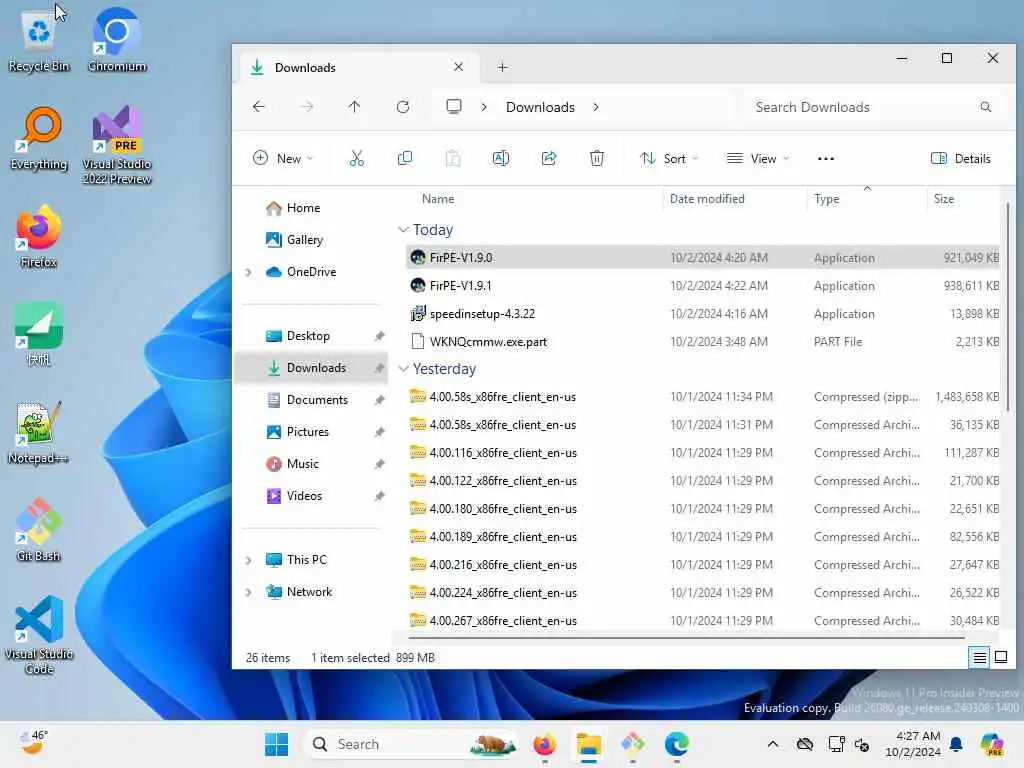Open the View dropdown

tap(758, 159)
